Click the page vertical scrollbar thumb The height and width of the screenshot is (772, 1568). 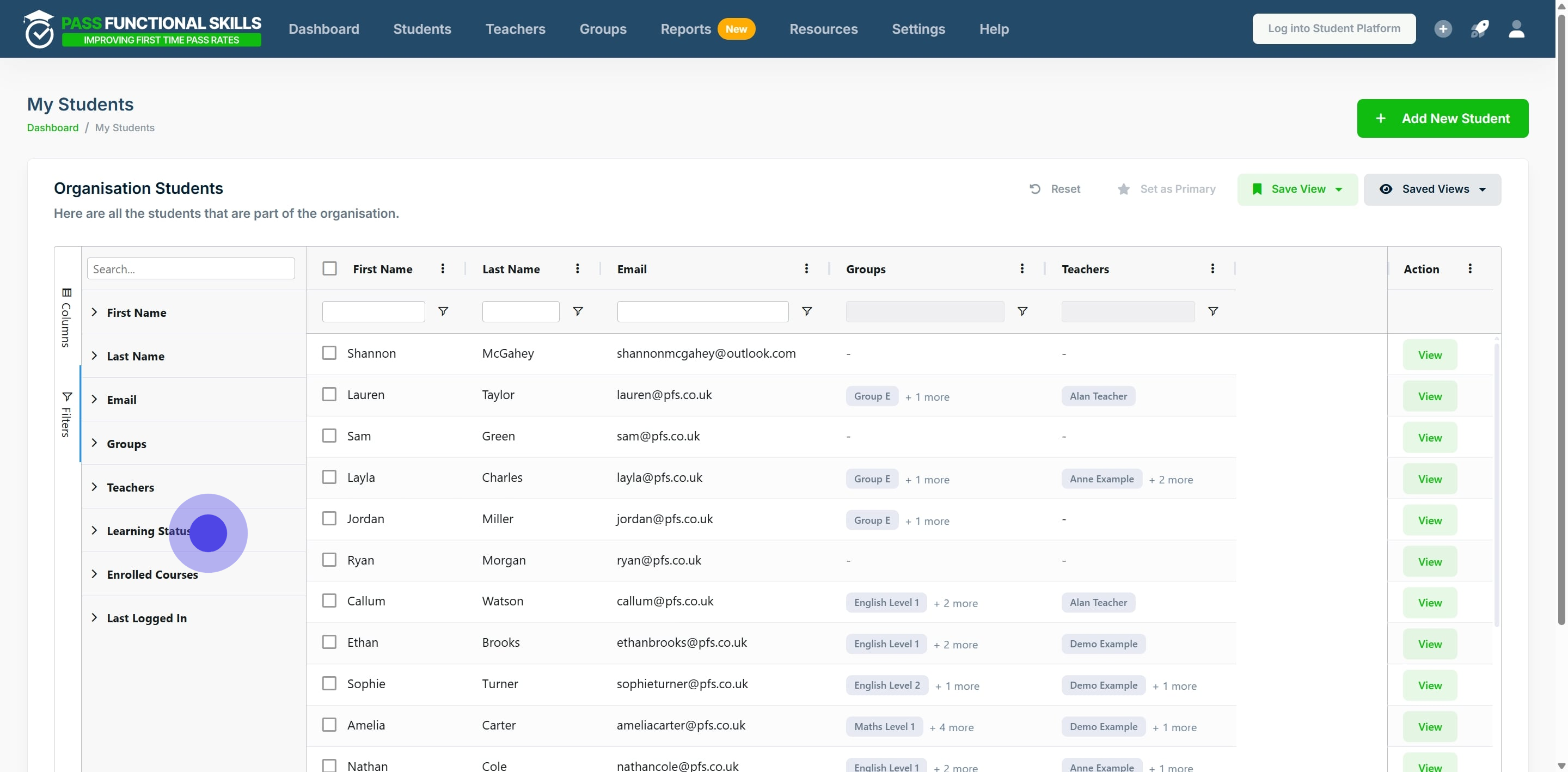click(1561, 319)
